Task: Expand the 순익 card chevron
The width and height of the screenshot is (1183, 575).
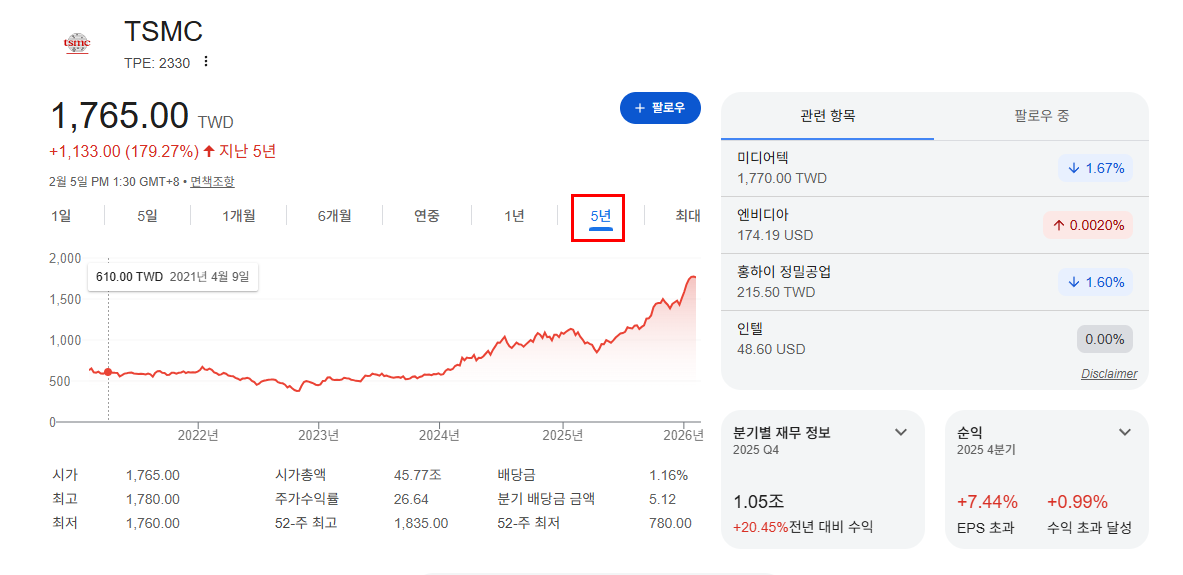Action: (x=1125, y=432)
